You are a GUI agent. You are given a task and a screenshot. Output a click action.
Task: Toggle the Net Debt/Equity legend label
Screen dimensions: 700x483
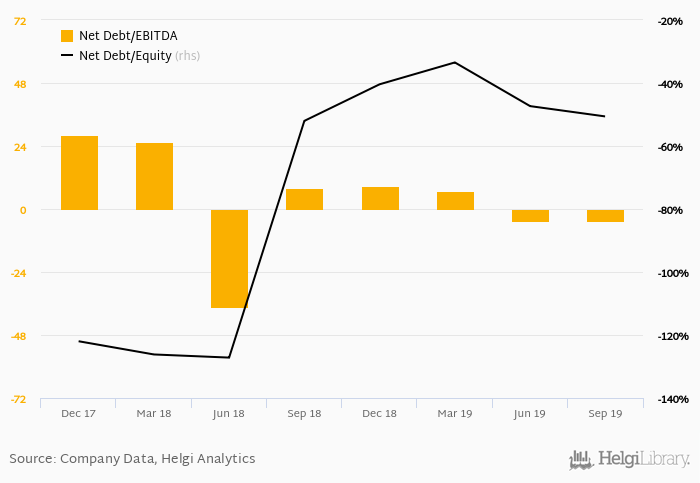click(125, 56)
